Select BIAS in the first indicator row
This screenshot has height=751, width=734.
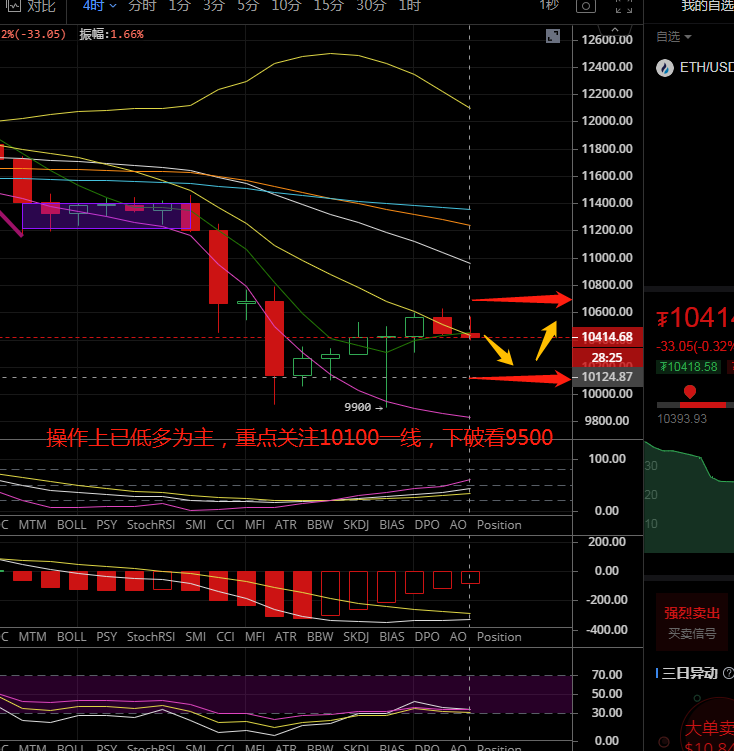392,525
